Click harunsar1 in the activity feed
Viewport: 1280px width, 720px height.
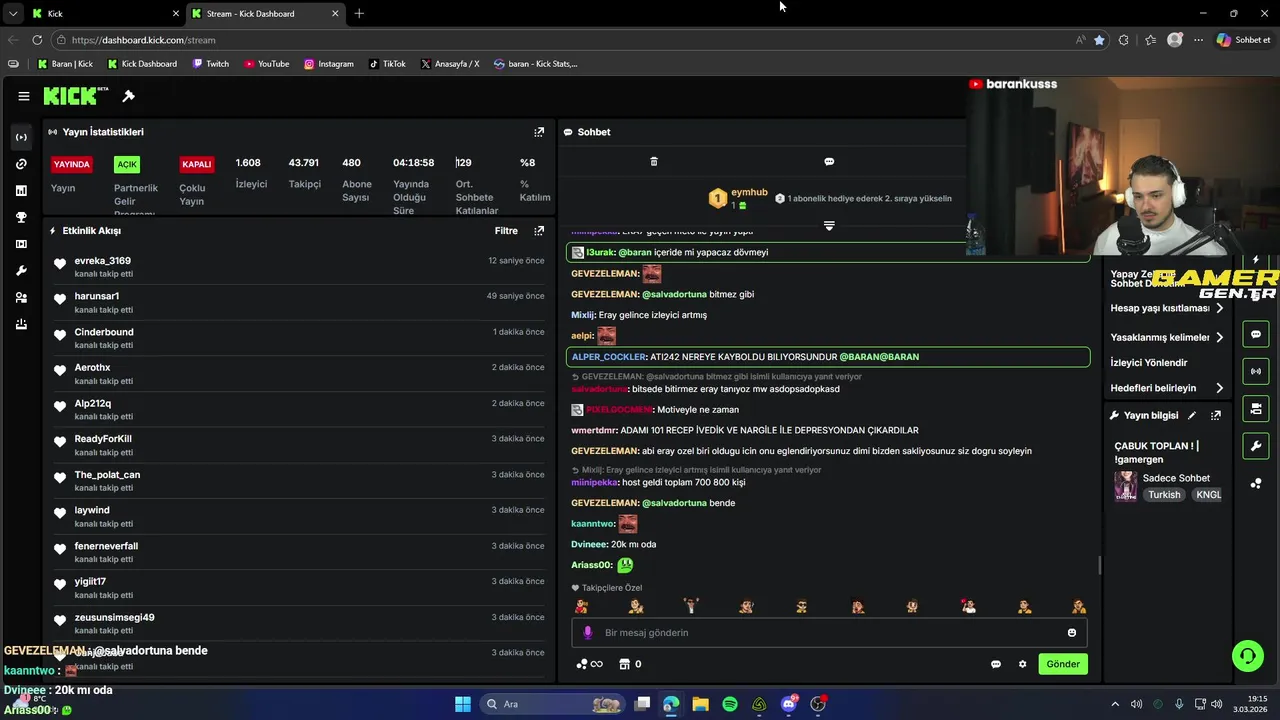(96, 296)
